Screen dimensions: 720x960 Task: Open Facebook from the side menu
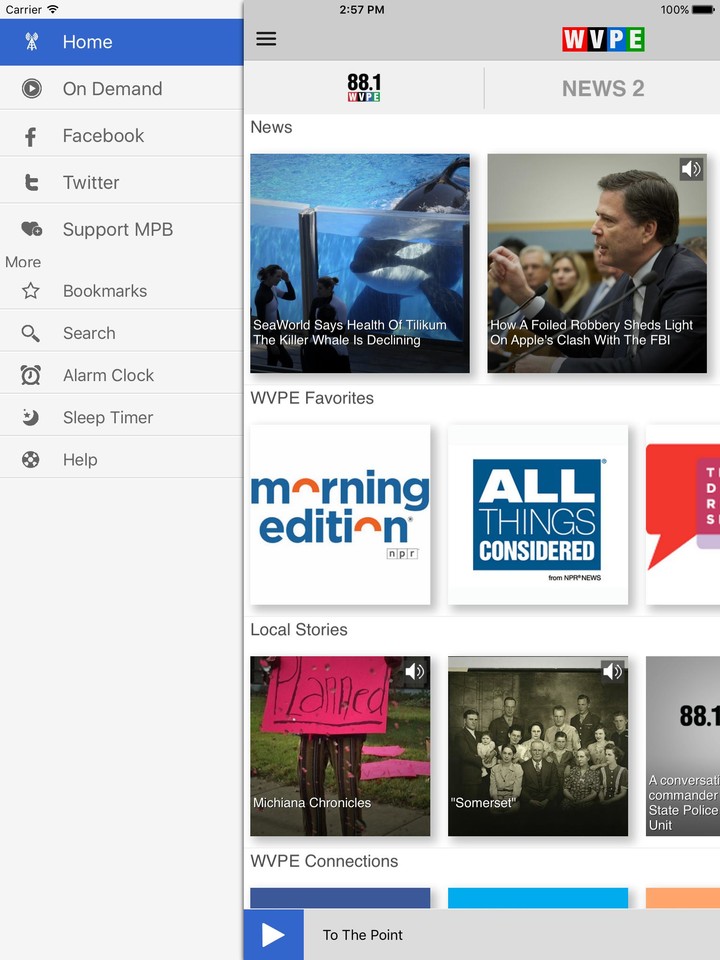pos(121,136)
